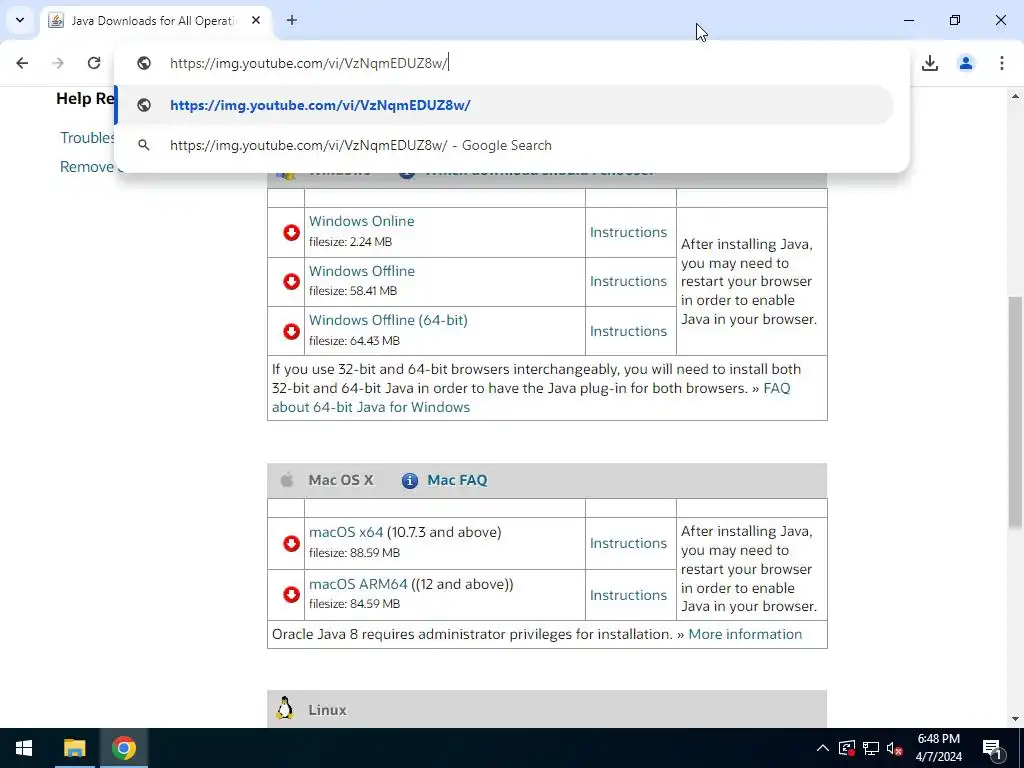1024x768 pixels.
Task: Open File Explorer from the taskbar
Action: pos(74,748)
